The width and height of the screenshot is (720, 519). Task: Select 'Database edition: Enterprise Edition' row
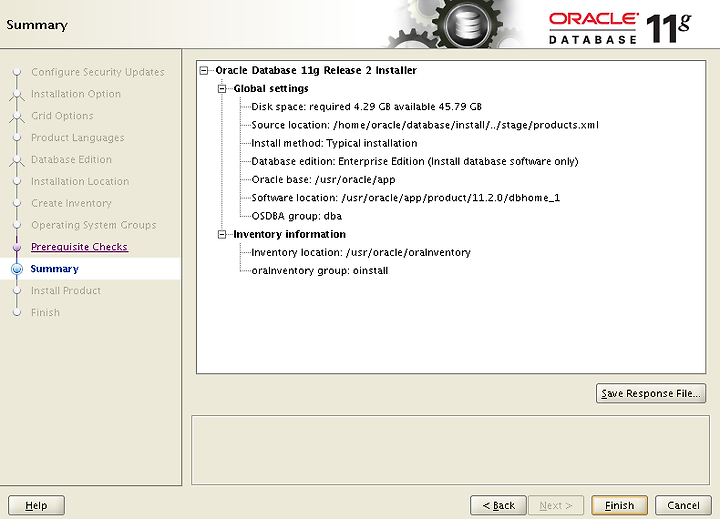415,161
